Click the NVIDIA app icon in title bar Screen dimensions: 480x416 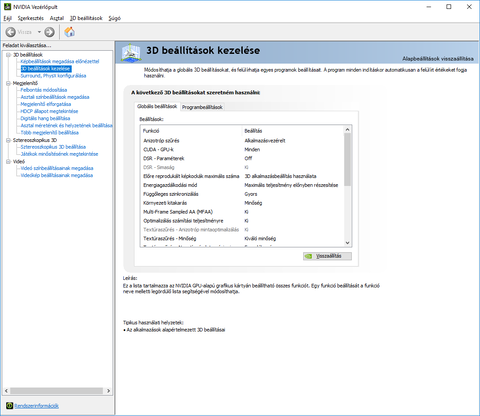click(7, 7)
